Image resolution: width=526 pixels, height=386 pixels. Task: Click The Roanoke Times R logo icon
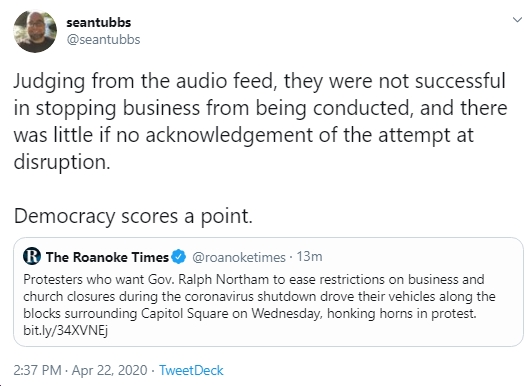click(32, 257)
